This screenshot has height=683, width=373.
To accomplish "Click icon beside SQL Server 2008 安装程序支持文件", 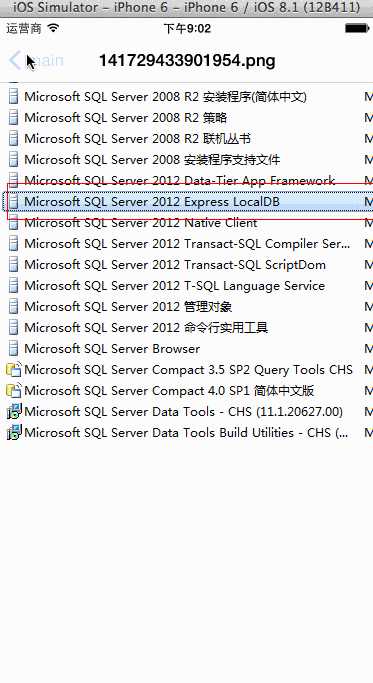I will click(14, 159).
